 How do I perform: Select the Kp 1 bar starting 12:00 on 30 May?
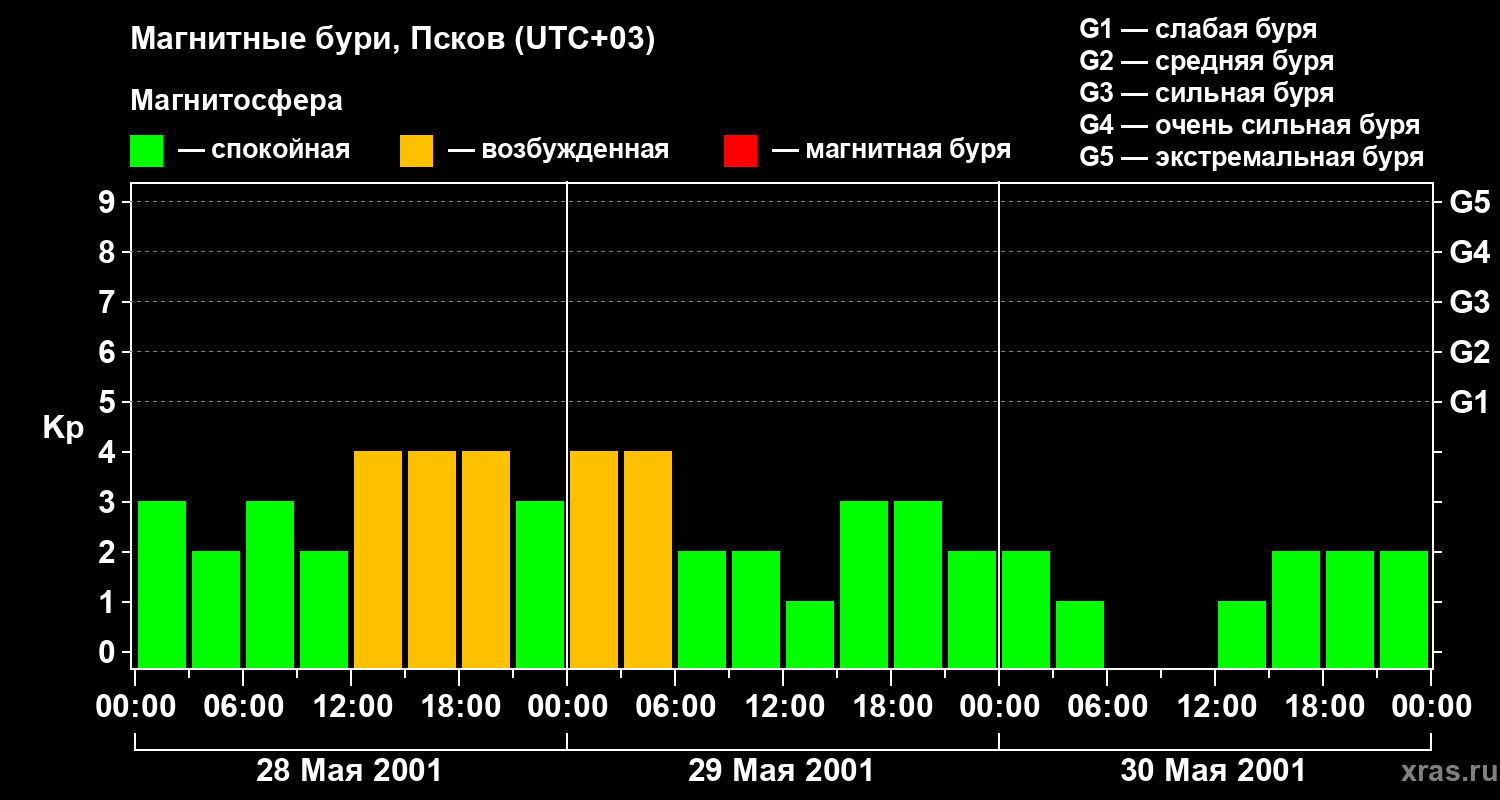[1242, 634]
